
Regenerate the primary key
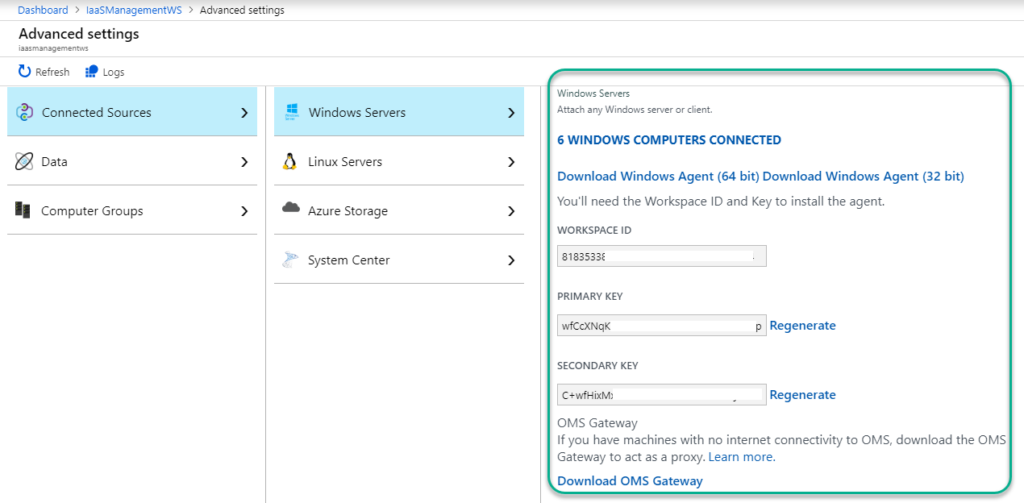point(803,325)
